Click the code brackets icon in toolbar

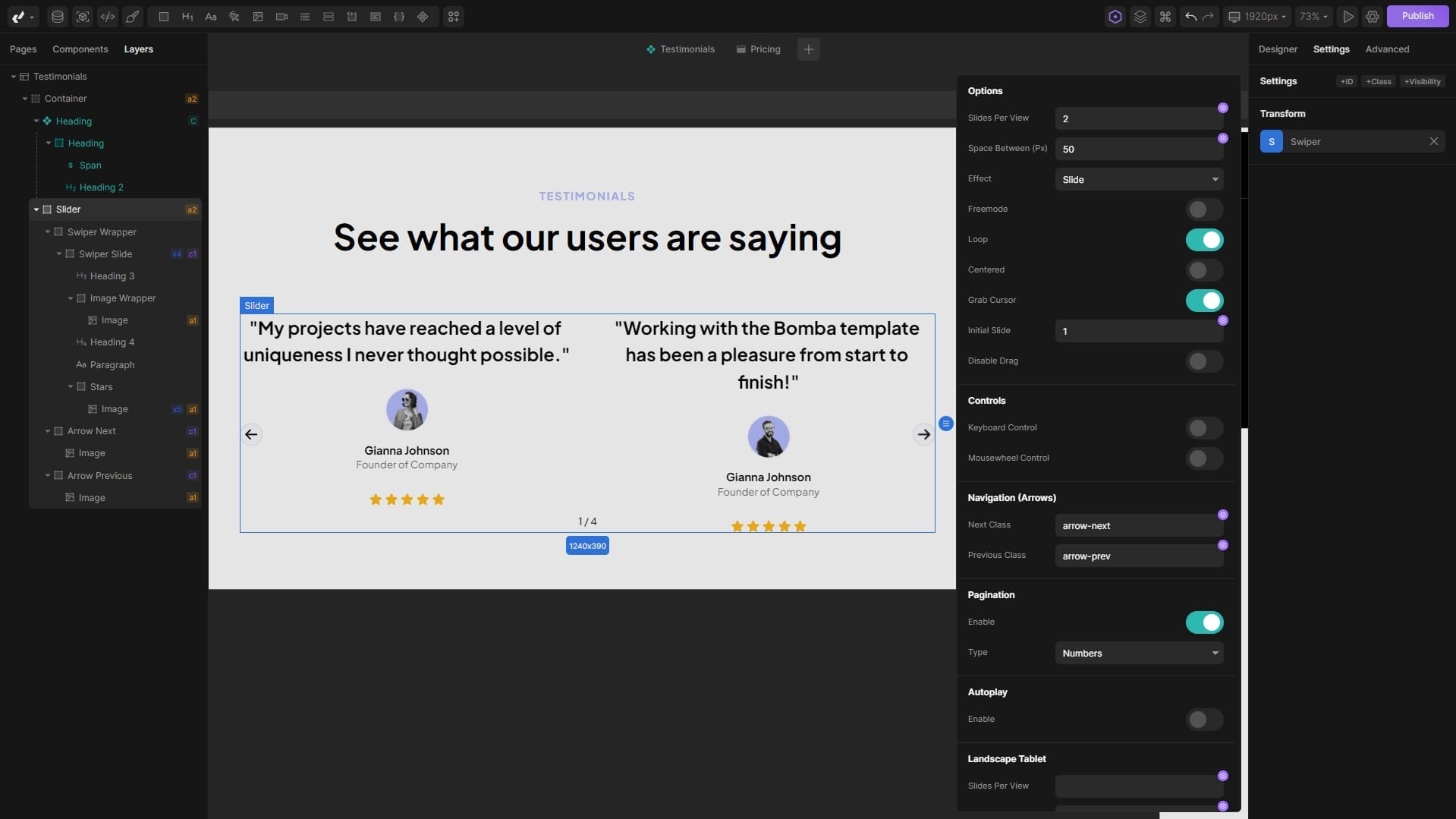(108, 17)
